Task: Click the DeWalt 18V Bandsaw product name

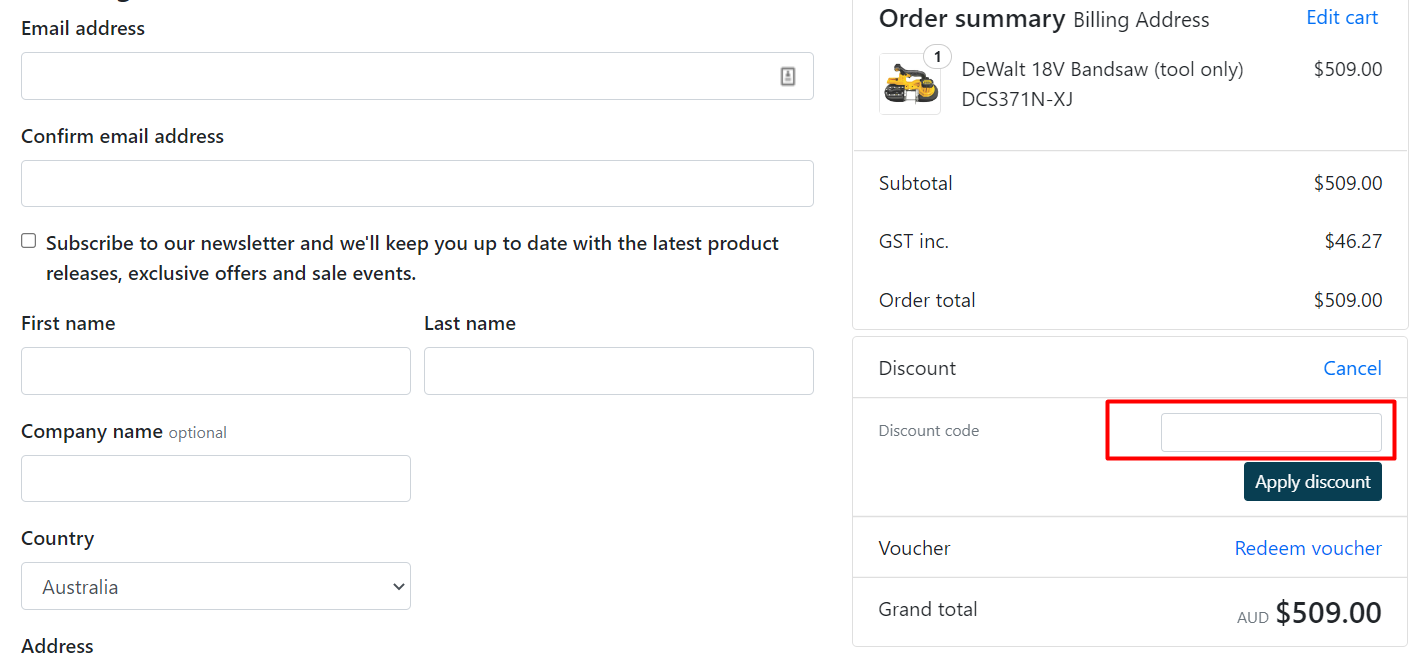Action: pyautogui.click(x=1102, y=70)
